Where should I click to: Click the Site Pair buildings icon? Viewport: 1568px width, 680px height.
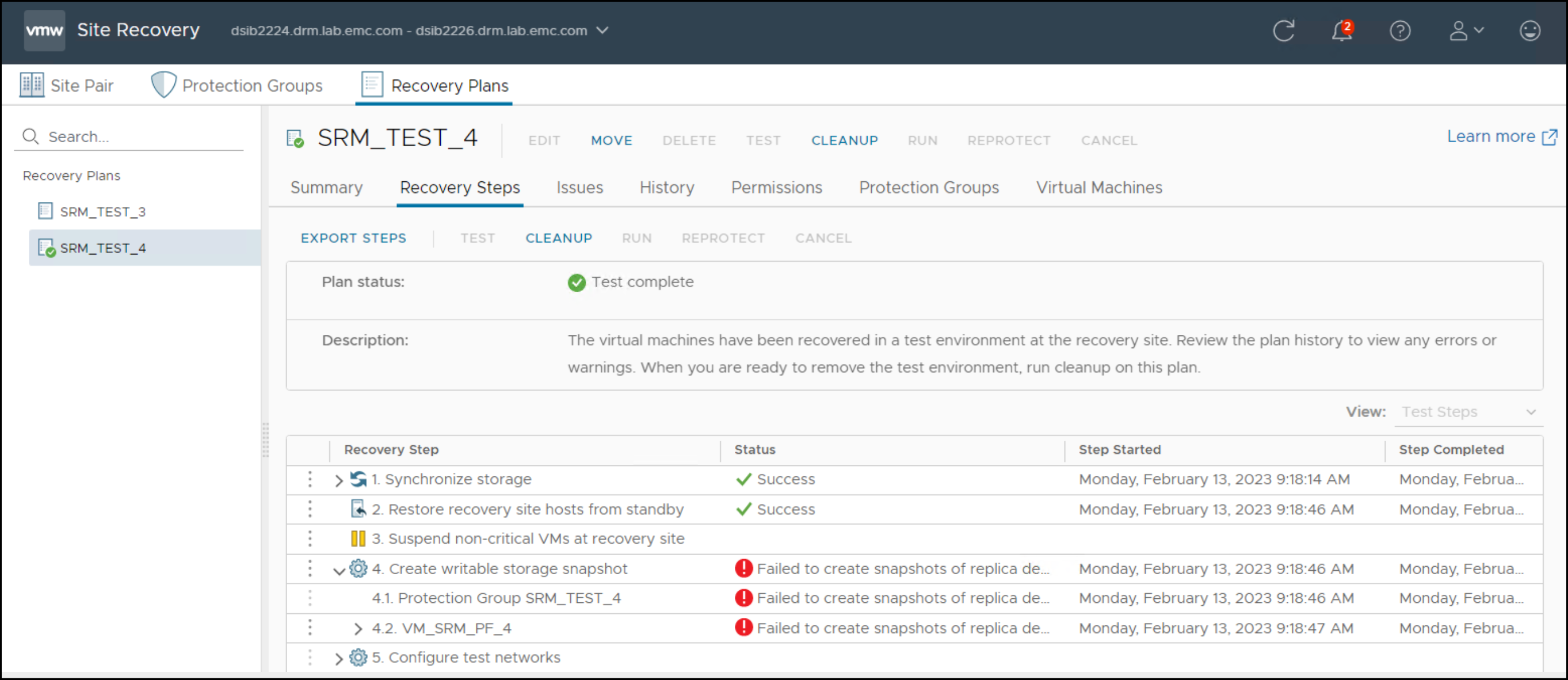coord(32,85)
